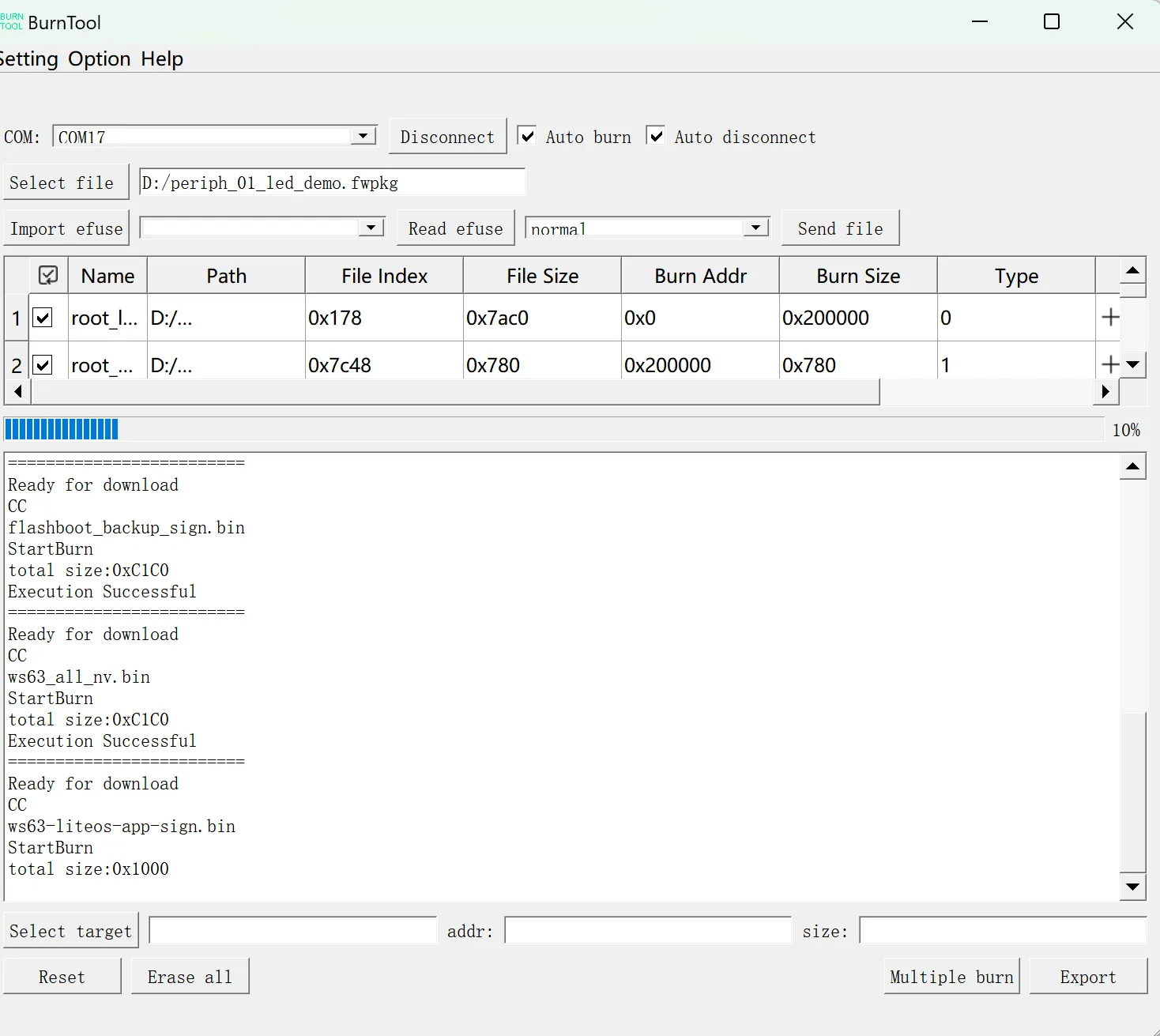
Task: Click the Multiple burn button
Action: click(951, 977)
